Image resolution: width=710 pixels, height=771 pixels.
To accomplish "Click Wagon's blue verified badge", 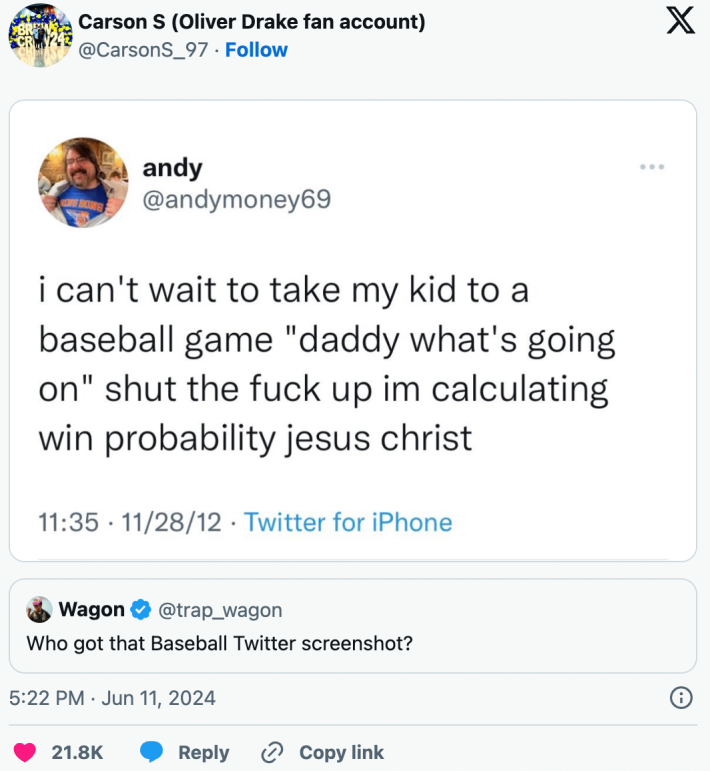I will coord(142,609).
